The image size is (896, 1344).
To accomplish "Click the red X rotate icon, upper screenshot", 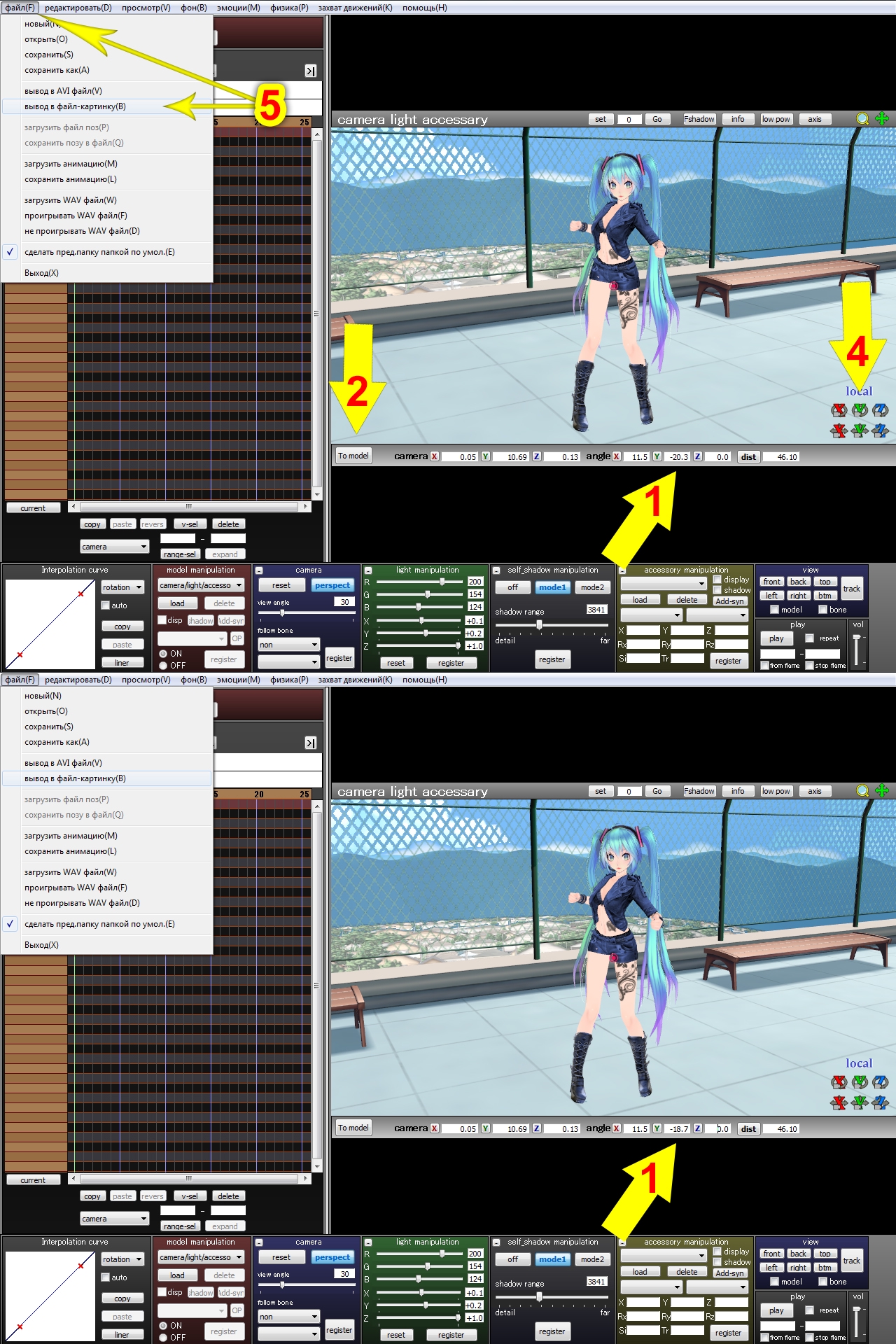I will pos(839,410).
